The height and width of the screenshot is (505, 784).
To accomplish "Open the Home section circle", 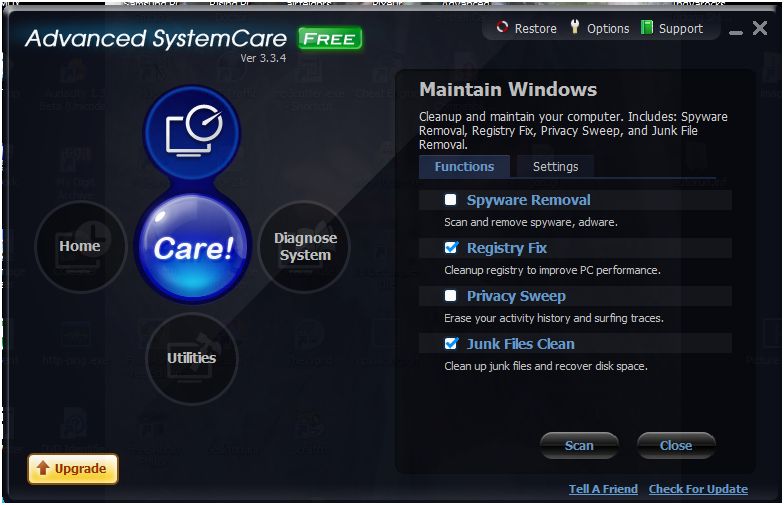I will (80, 246).
